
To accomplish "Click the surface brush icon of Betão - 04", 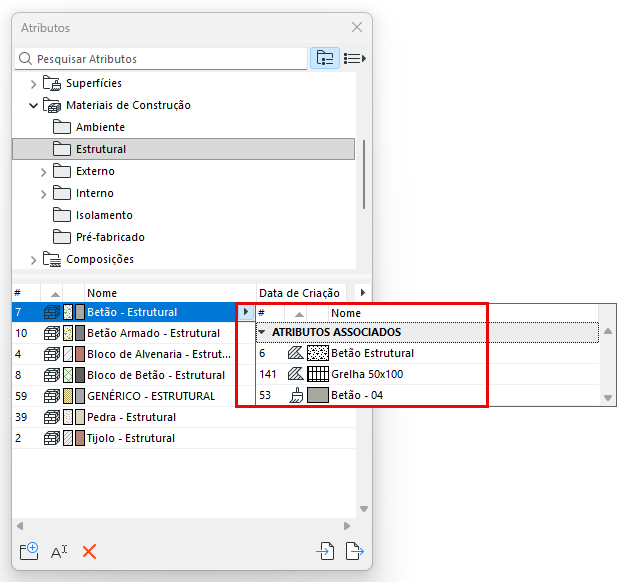I will coord(296,395).
